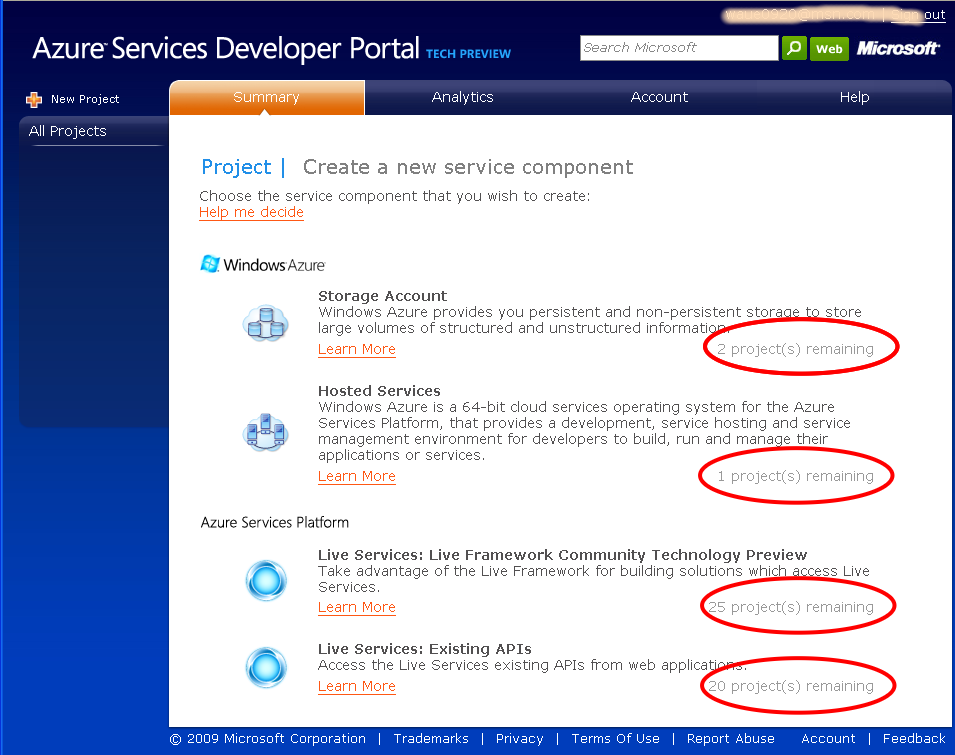This screenshot has width=955, height=755.
Task: Click the 2009 Microsoft Corporation copyright text
Action: pyautogui.click(x=268, y=739)
